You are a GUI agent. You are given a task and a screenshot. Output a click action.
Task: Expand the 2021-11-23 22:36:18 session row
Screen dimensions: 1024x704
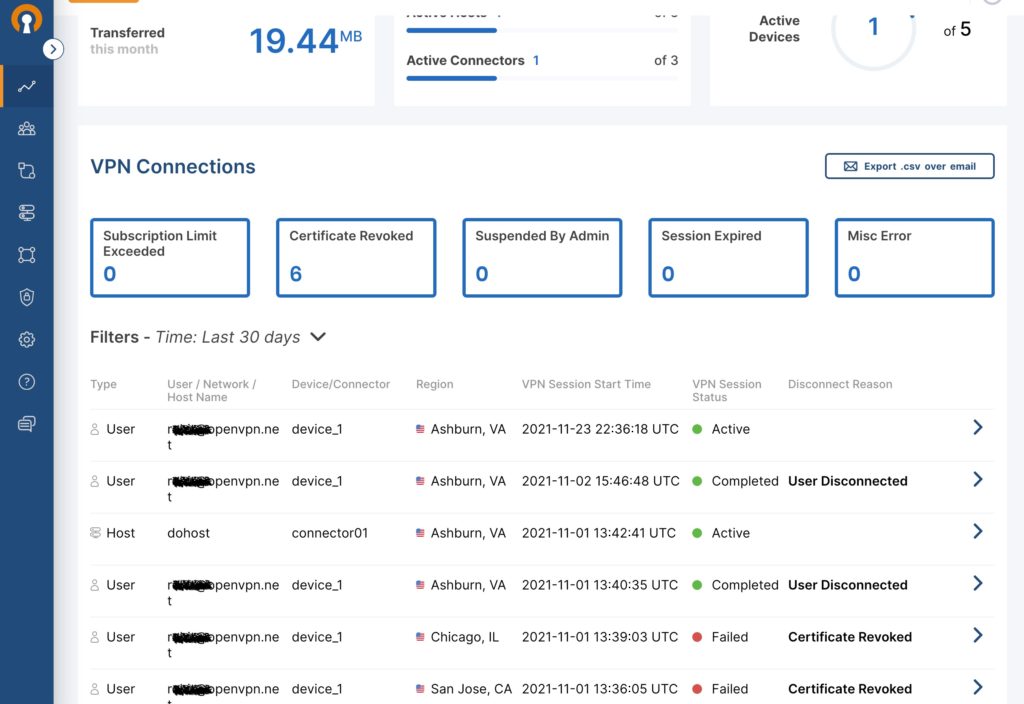tap(978, 427)
